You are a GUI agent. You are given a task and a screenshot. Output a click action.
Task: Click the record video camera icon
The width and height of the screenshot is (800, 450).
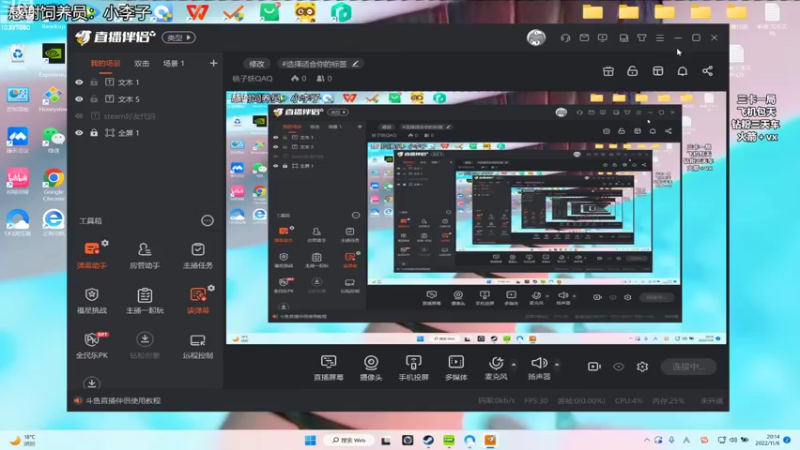[594, 366]
